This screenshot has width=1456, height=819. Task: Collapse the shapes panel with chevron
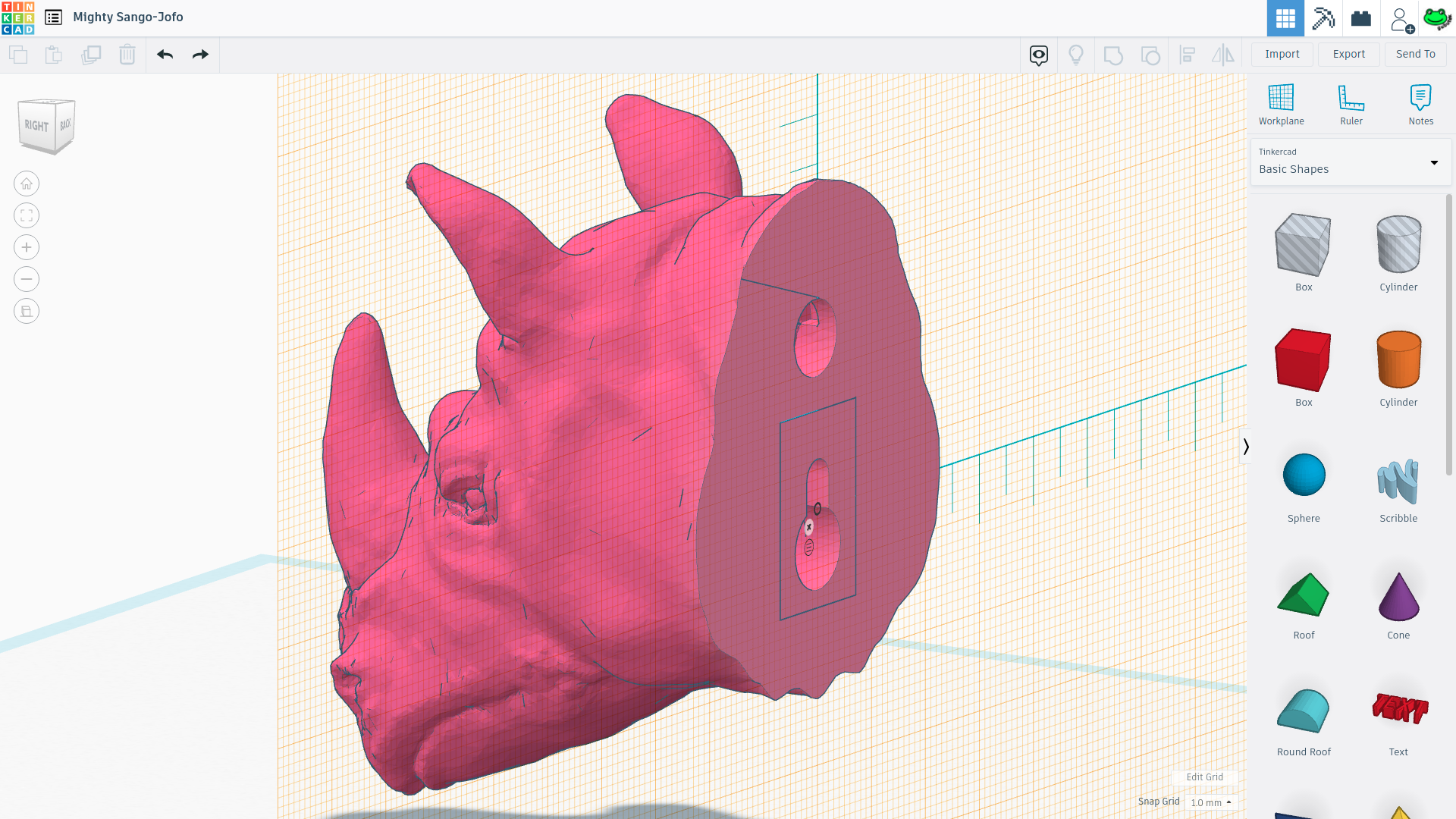(1245, 447)
